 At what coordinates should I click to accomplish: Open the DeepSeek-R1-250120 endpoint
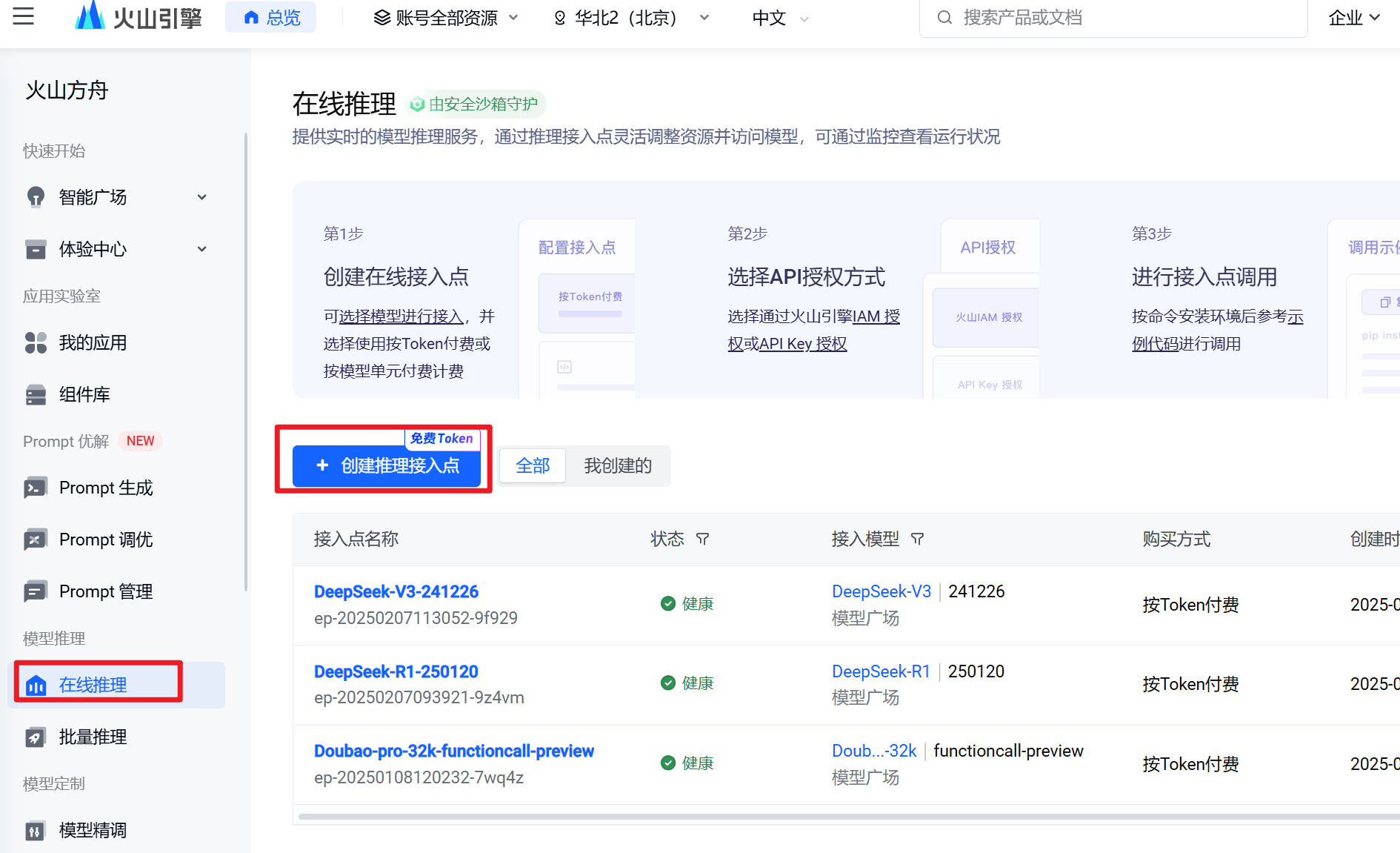point(396,671)
